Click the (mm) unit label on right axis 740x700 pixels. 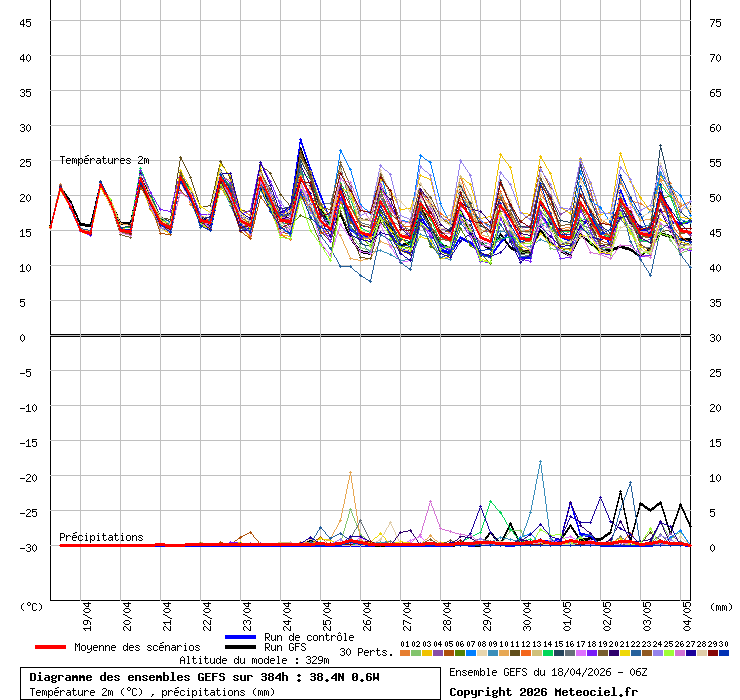(x=721, y=606)
